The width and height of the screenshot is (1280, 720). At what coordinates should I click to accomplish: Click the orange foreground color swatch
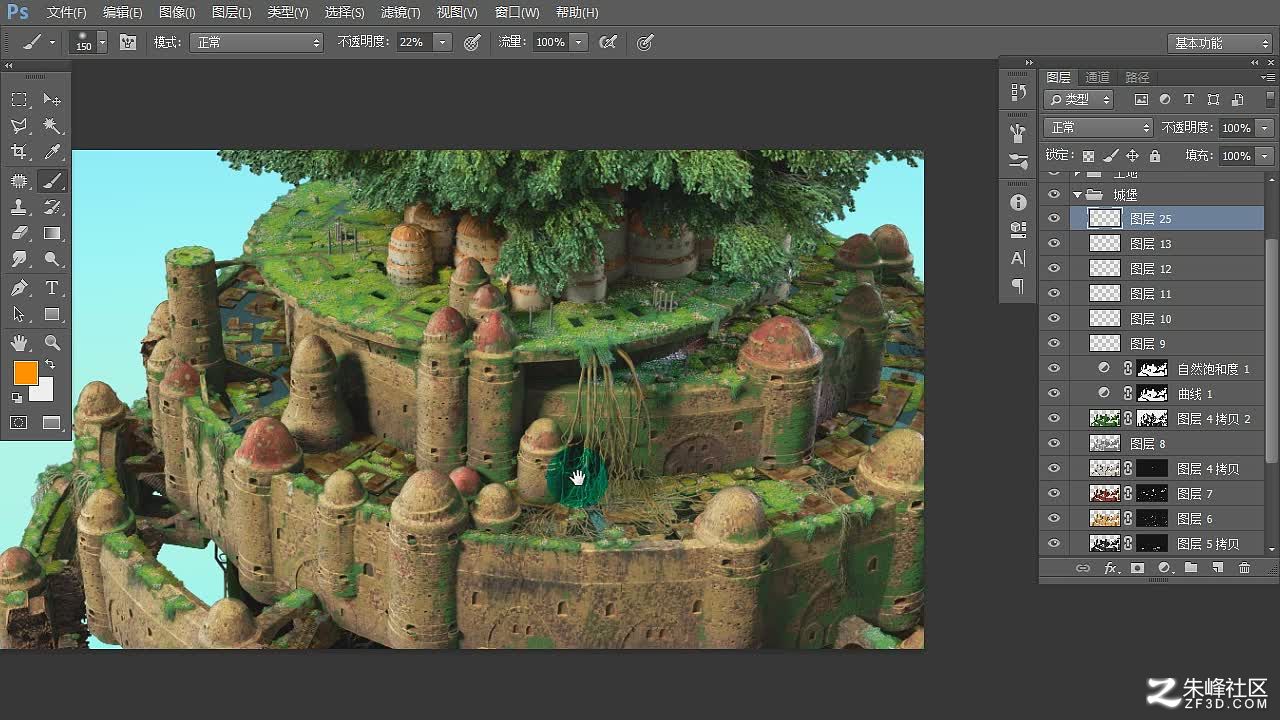pos(25,373)
